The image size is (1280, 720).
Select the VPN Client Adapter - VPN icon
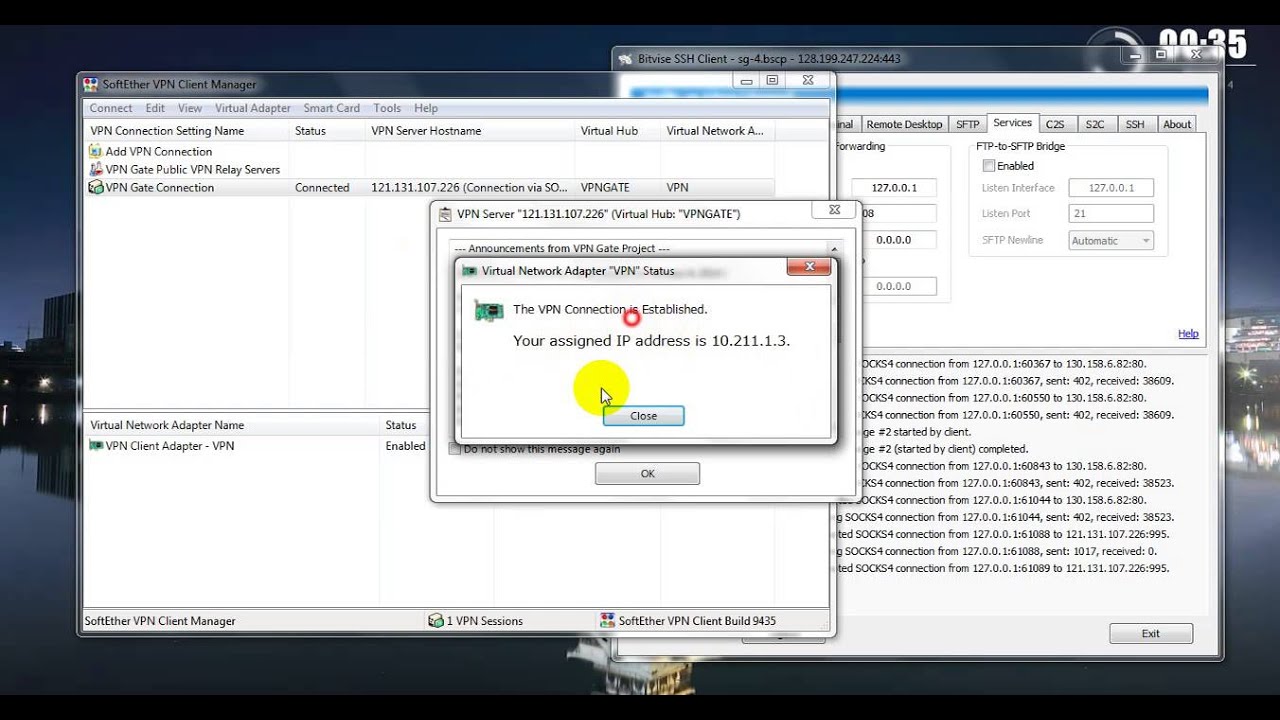96,446
